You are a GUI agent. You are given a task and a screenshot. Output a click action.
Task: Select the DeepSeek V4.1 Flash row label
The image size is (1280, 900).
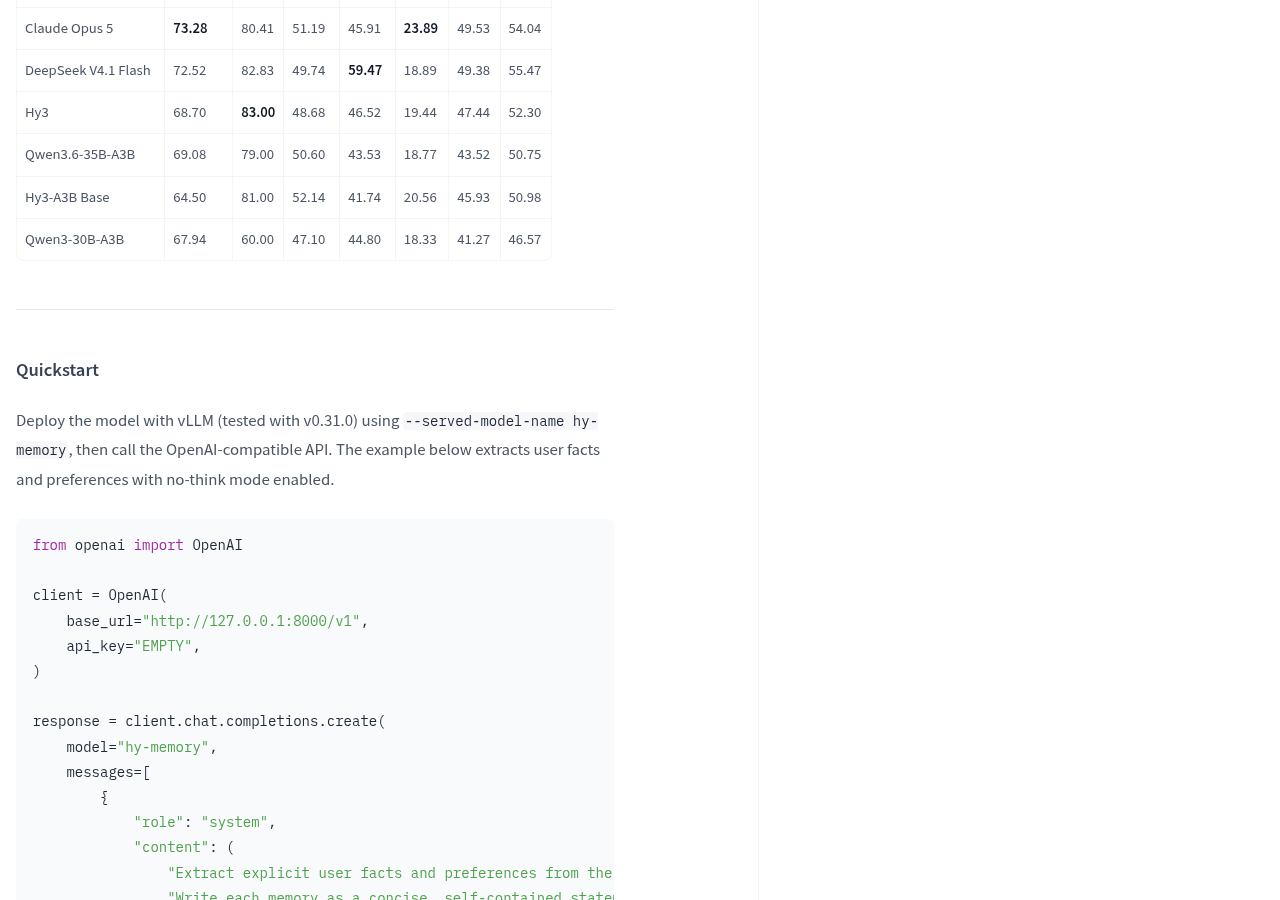click(x=88, y=70)
